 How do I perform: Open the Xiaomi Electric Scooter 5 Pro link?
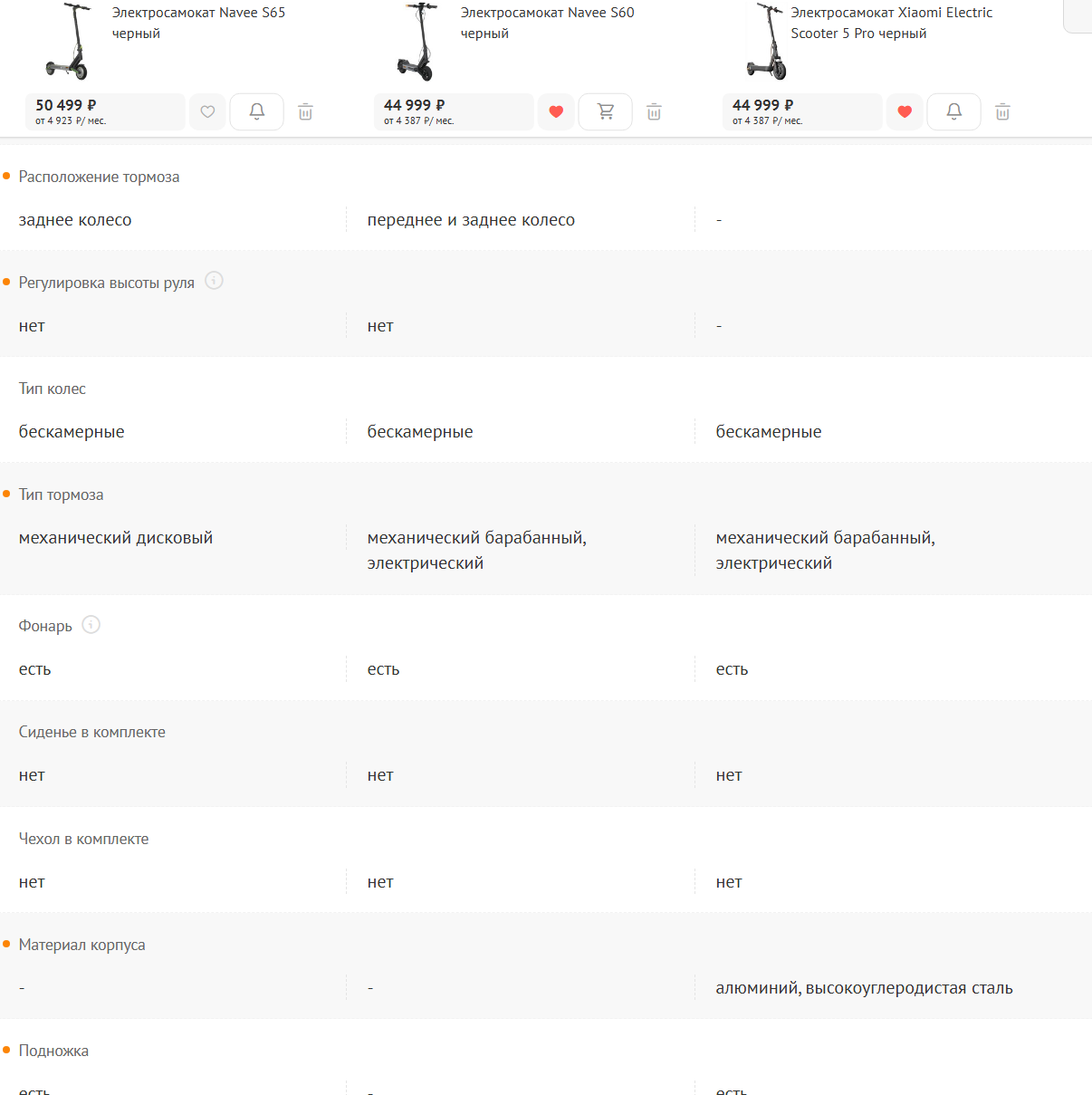pyautogui.click(x=891, y=23)
